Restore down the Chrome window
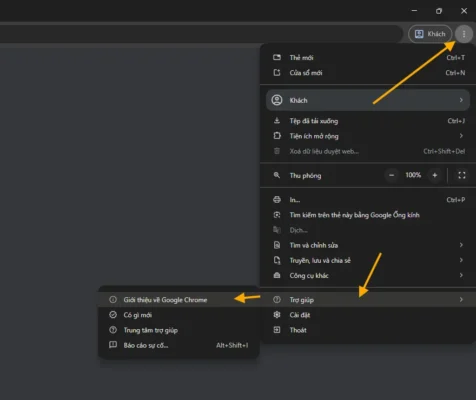This screenshot has width=476, height=400. pos(439,11)
